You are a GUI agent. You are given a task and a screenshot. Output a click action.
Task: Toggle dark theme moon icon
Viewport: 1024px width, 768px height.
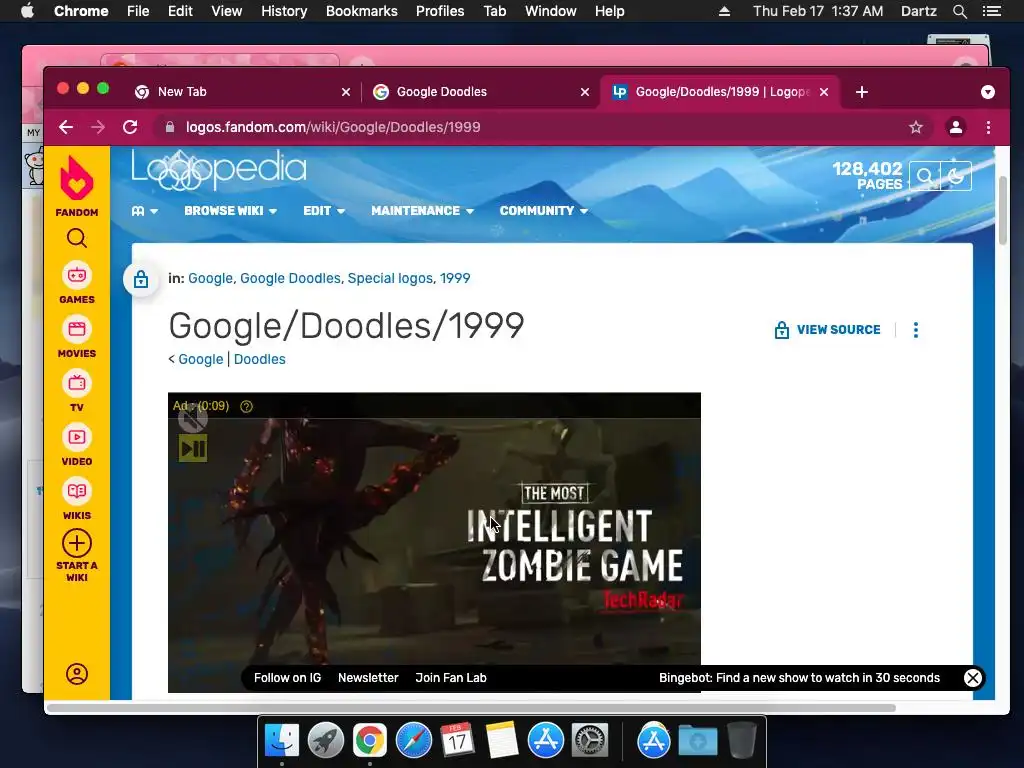pyautogui.click(x=956, y=176)
